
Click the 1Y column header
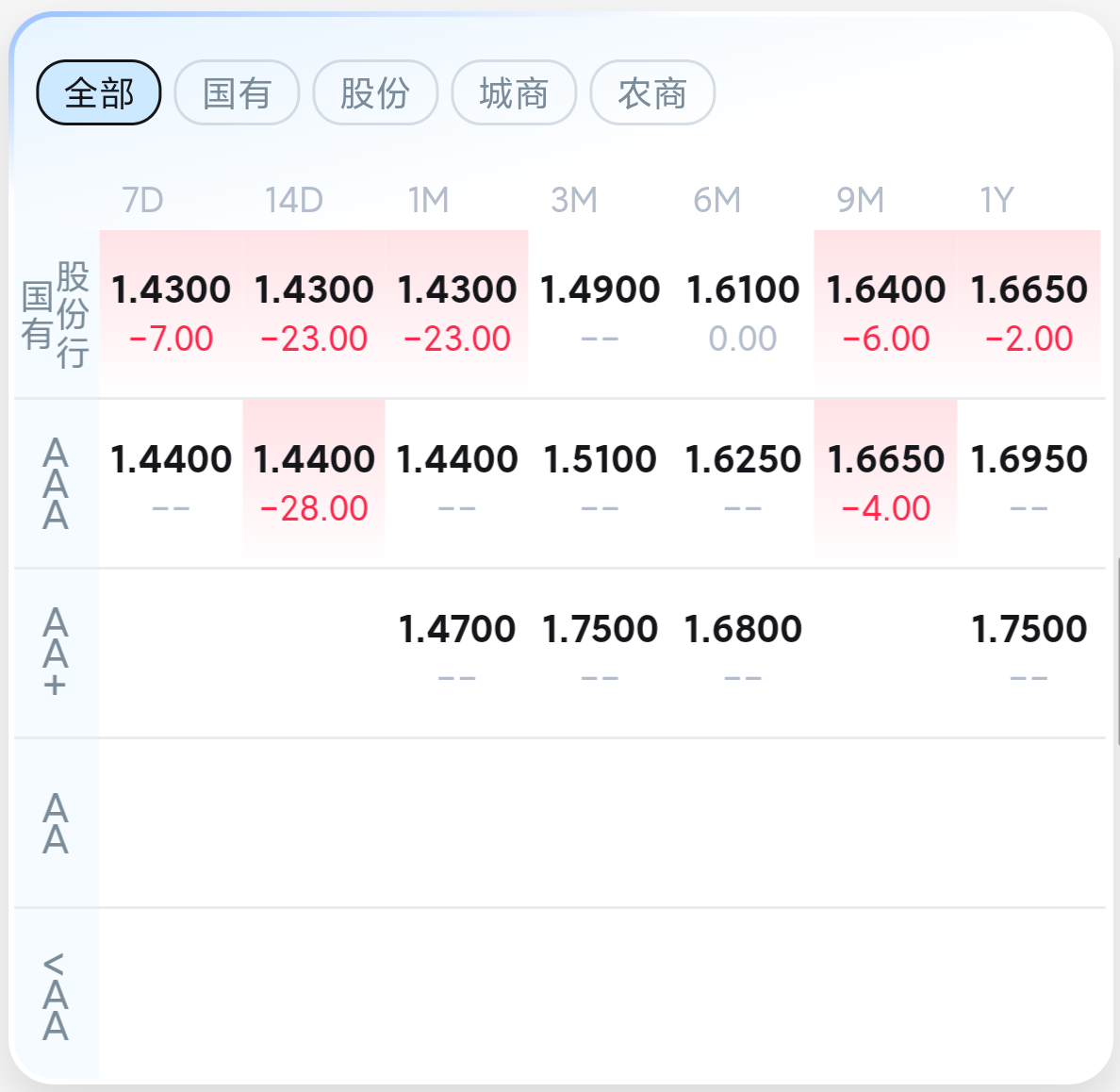click(x=997, y=200)
